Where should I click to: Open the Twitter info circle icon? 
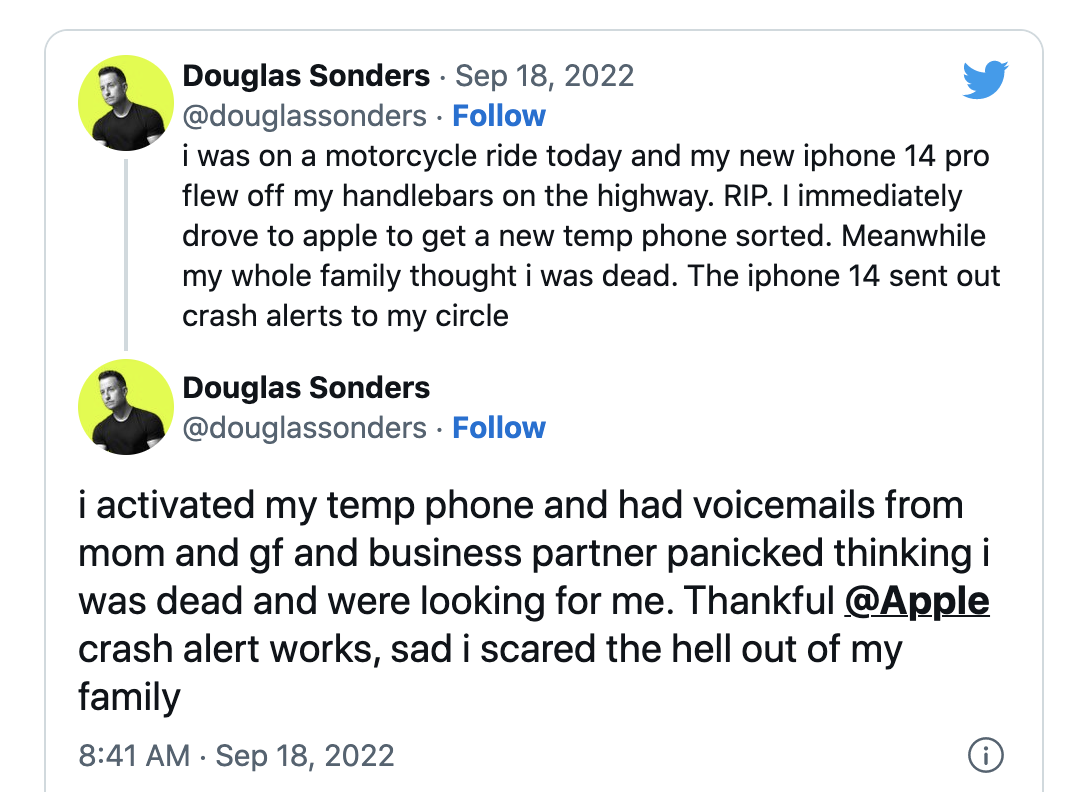coord(986,755)
